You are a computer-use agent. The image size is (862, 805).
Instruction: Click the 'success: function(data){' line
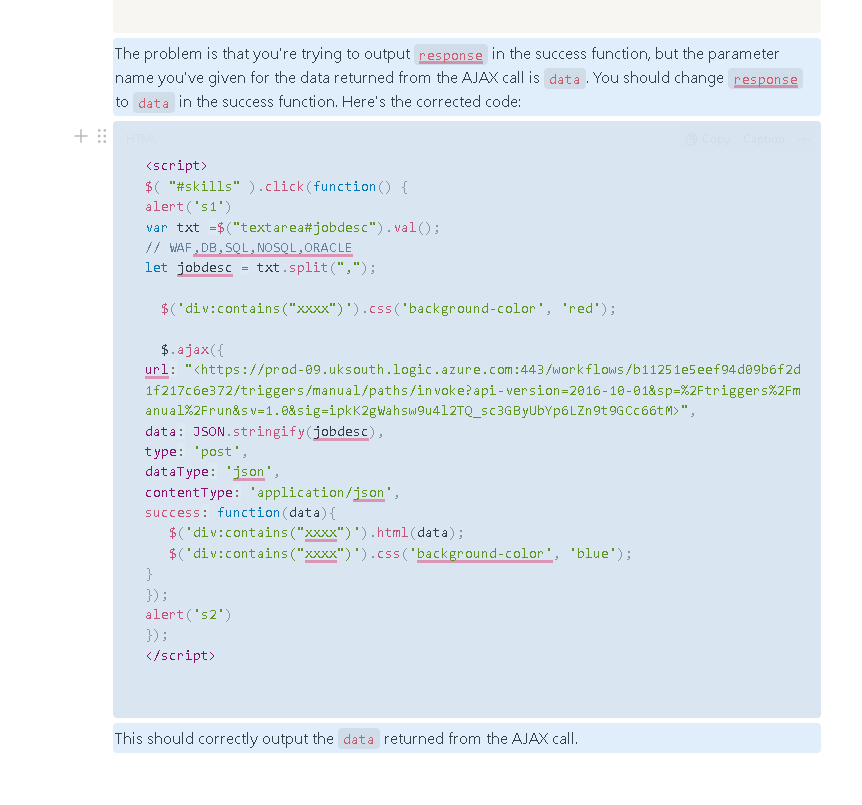240,512
